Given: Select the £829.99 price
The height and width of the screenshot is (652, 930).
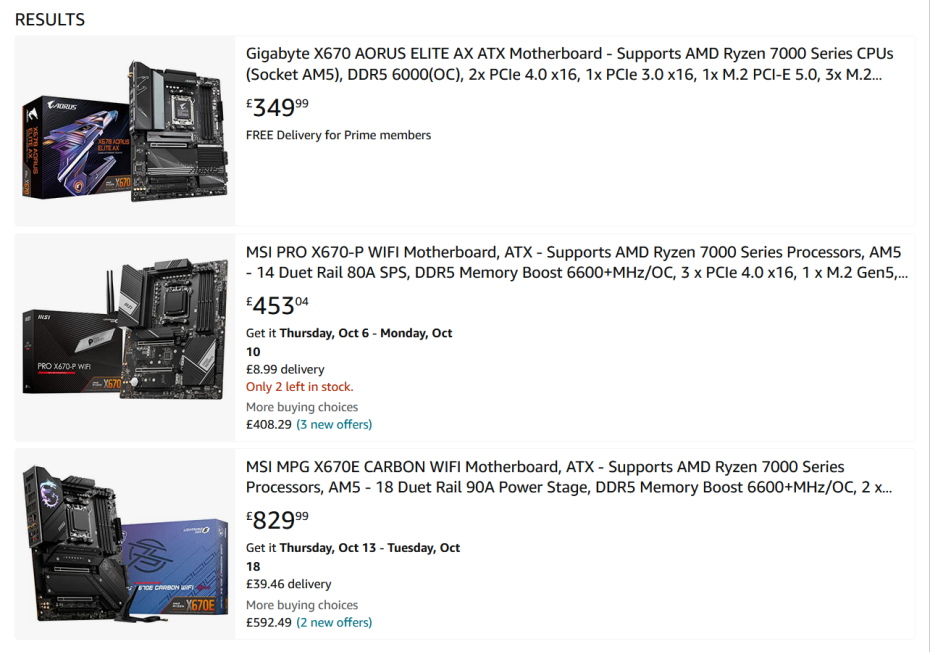Looking at the screenshot, I should pos(278,520).
